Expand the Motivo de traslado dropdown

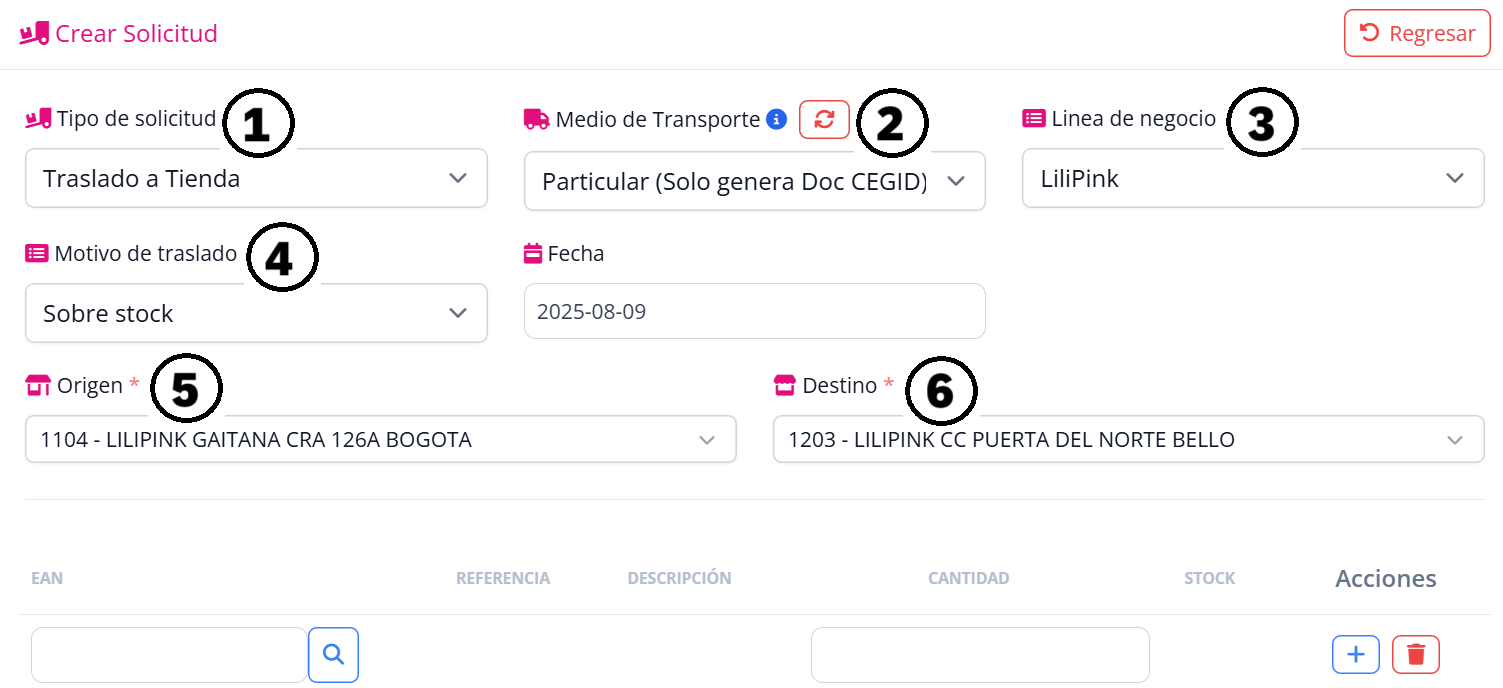point(256,313)
